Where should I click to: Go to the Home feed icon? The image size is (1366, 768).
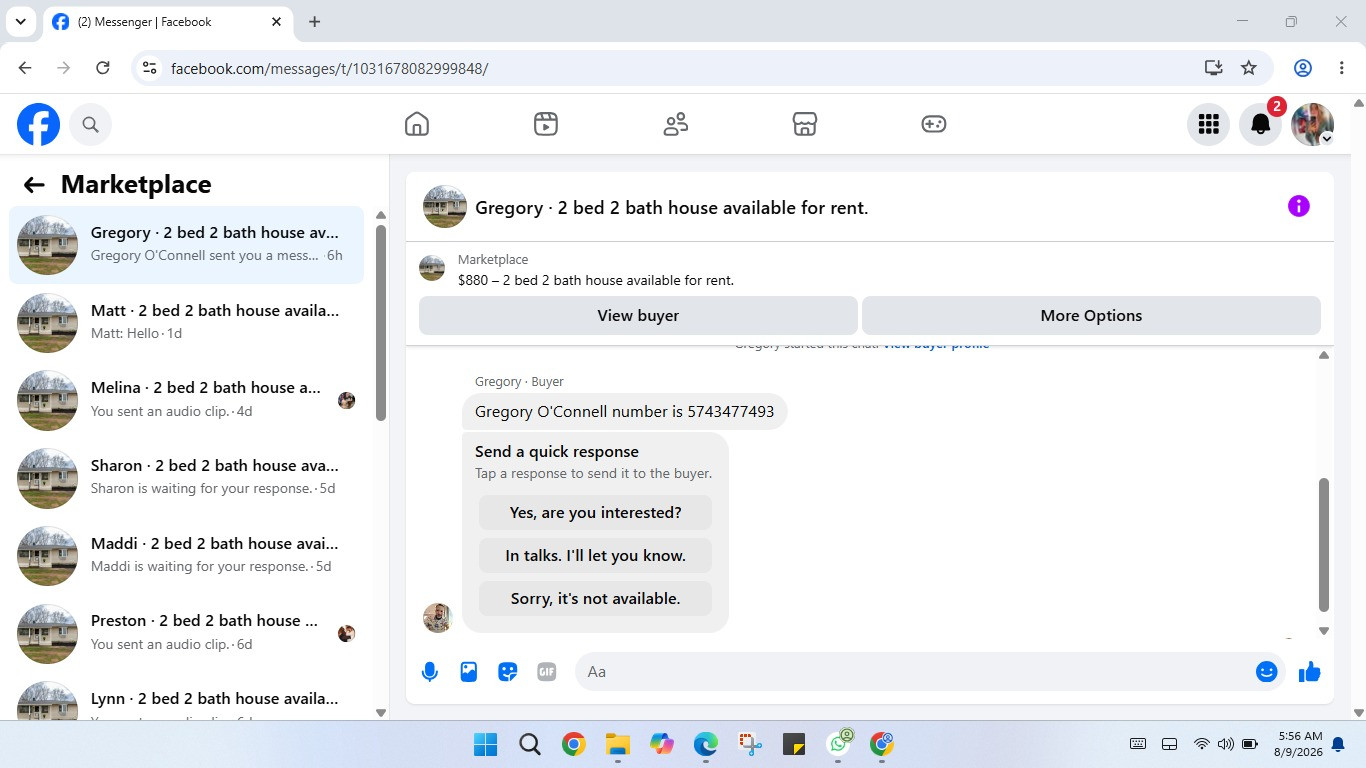point(417,124)
